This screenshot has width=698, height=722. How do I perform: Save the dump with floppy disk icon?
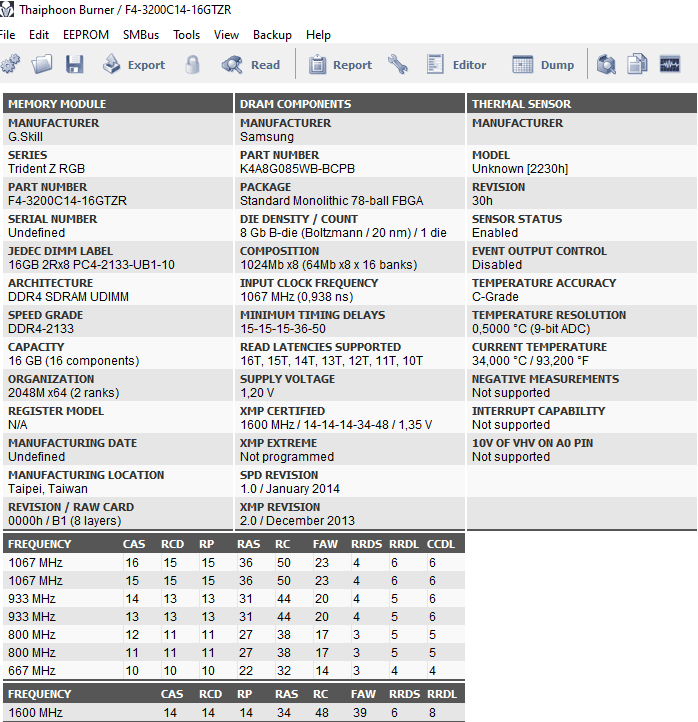74,64
